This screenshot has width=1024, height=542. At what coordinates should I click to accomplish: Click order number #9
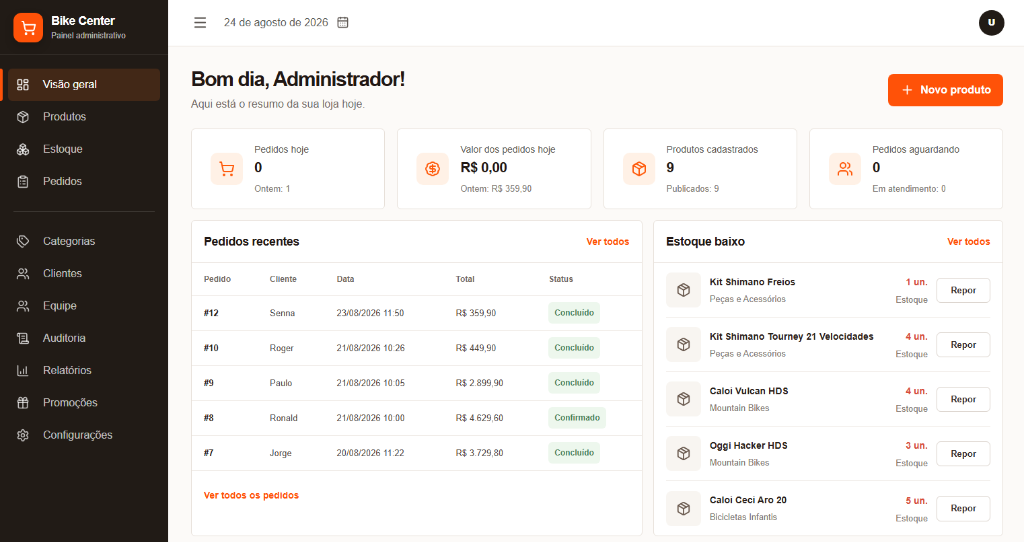[208, 383]
